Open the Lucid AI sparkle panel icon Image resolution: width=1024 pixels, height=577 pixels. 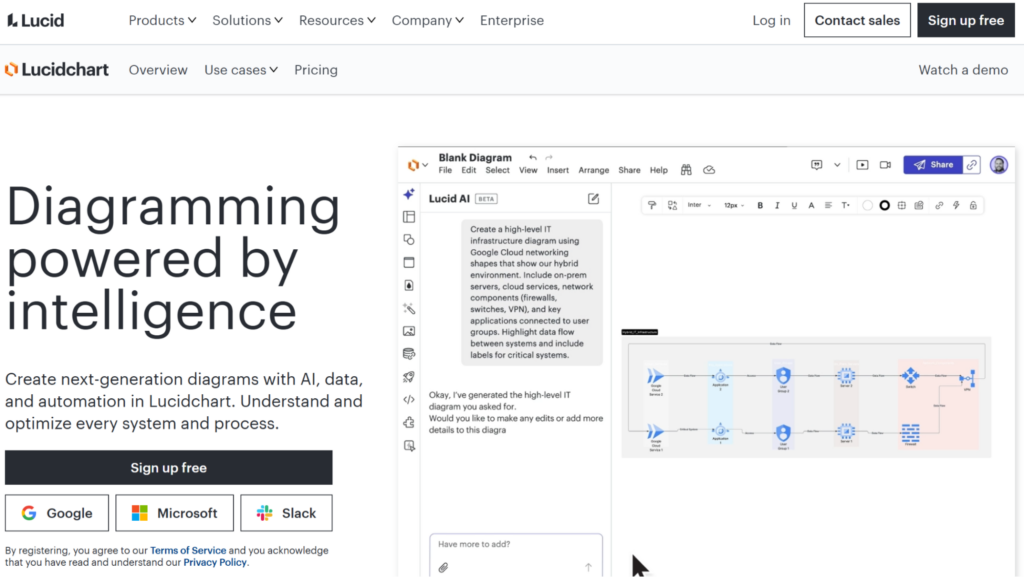click(x=409, y=194)
